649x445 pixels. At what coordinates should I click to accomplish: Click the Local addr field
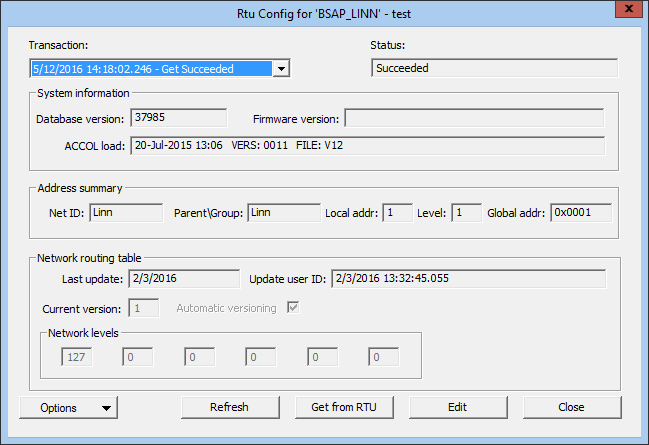[397, 213]
